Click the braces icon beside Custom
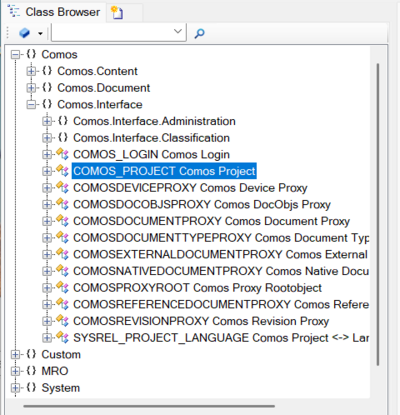 31,354
